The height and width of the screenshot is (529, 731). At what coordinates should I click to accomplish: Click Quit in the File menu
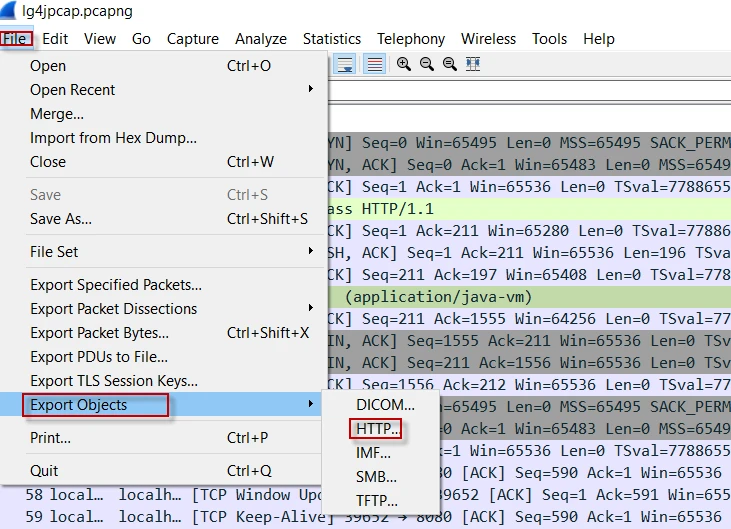pos(44,471)
